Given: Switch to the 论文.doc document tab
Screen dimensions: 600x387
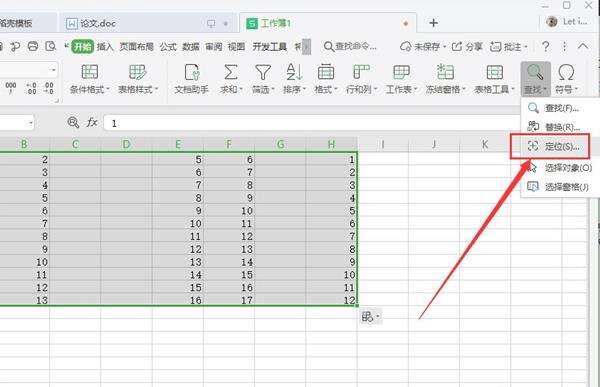Looking at the screenshot, I should coord(147,23).
